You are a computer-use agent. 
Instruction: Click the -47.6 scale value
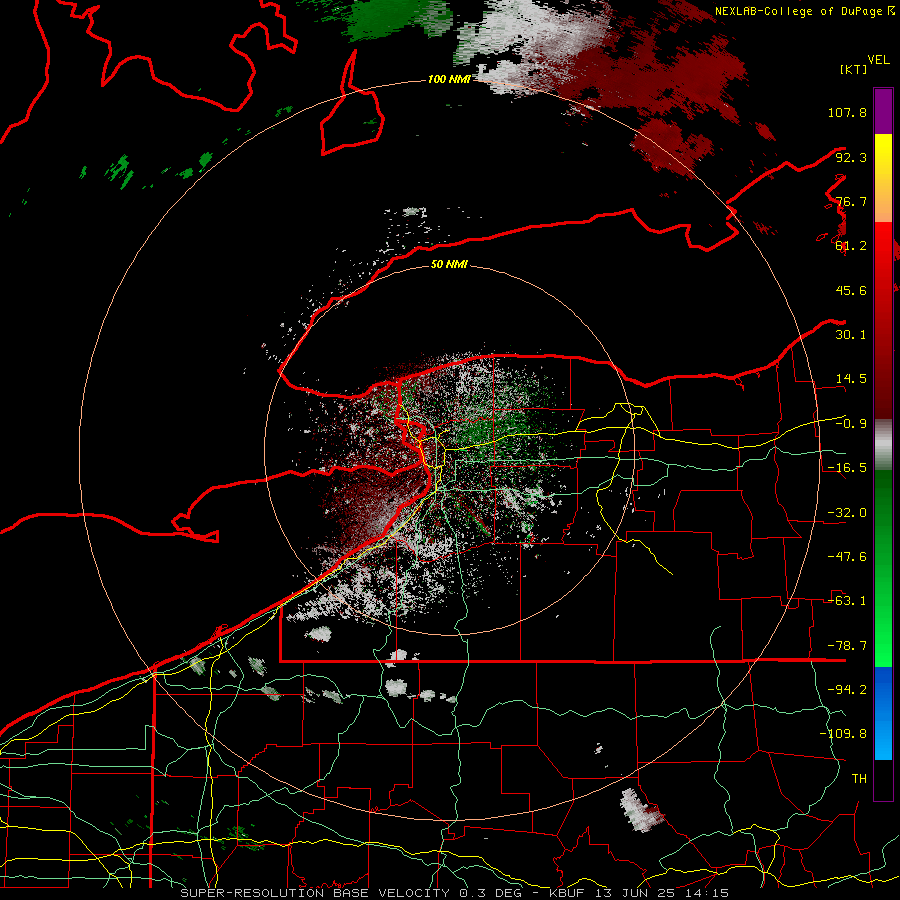[x=847, y=557]
